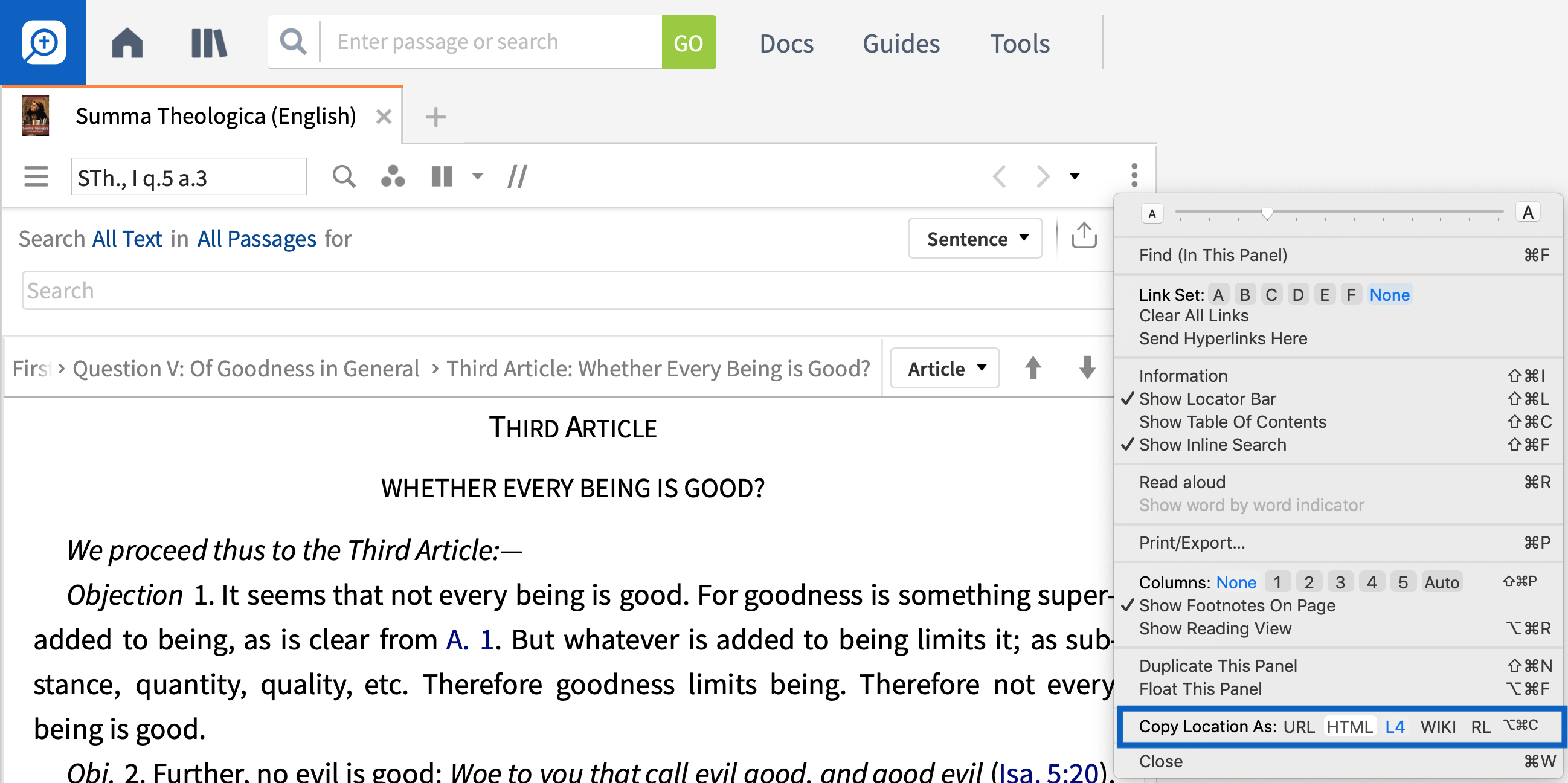
Task: Click the text size slider handle
Action: [1267, 213]
